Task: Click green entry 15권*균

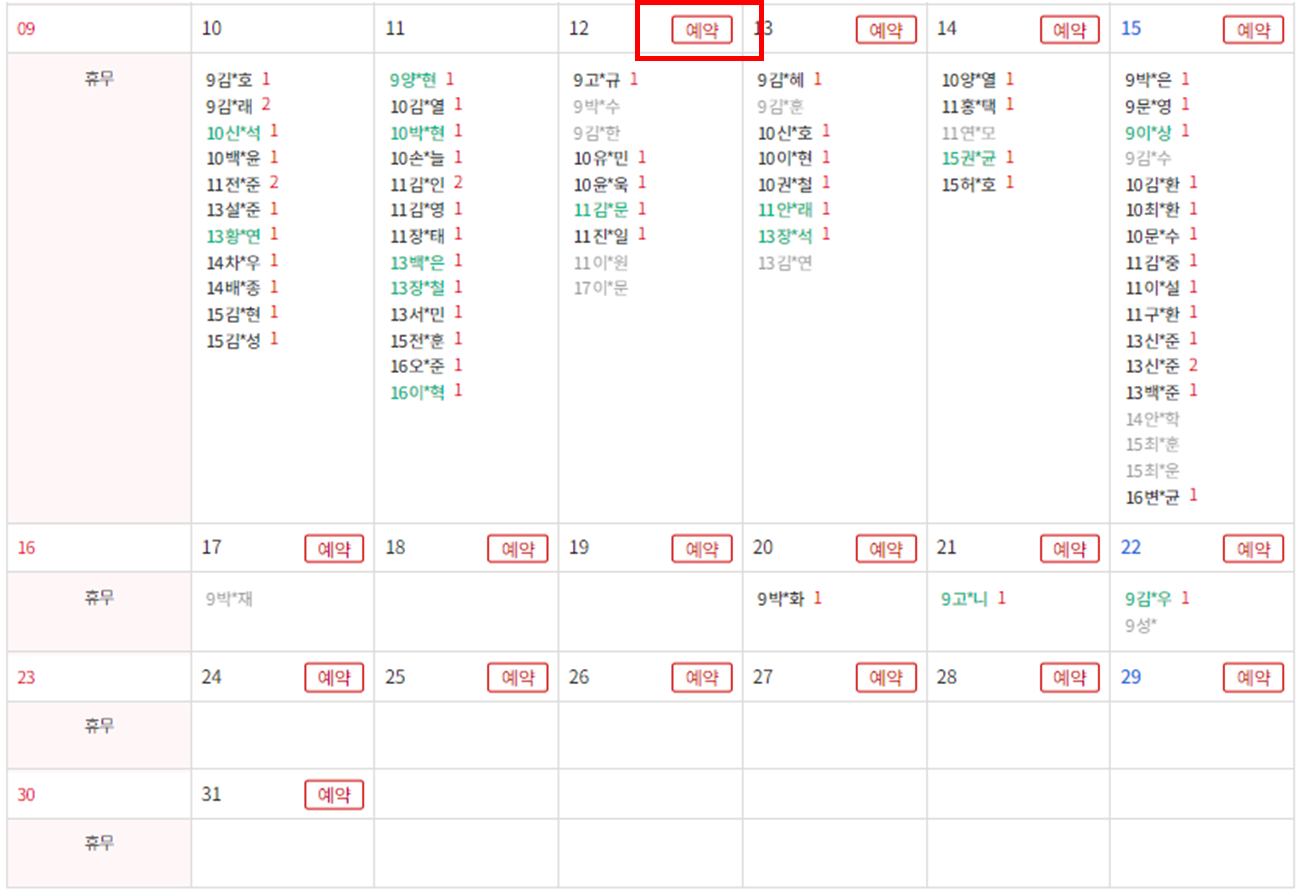Action: tap(970, 158)
